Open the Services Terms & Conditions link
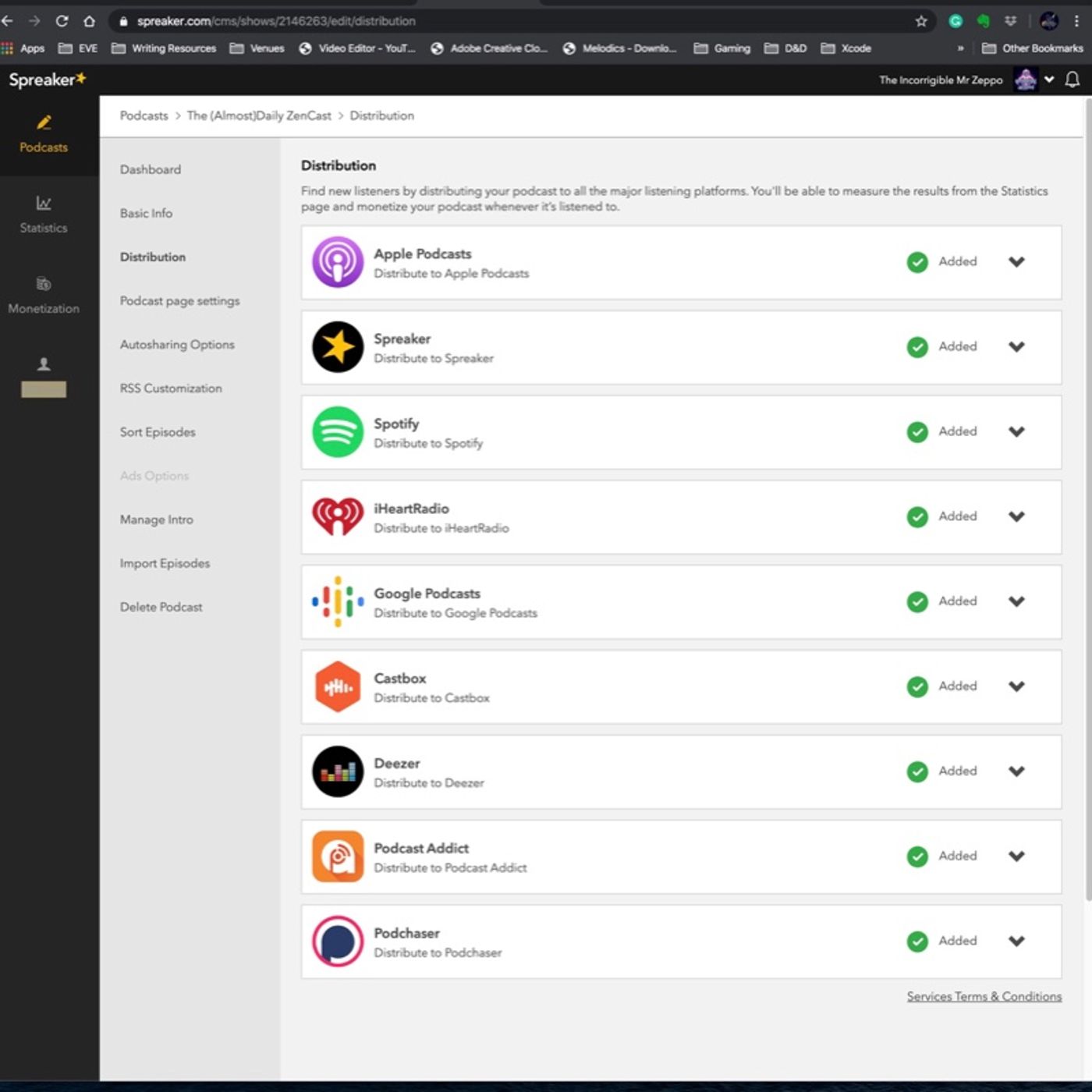 point(984,997)
